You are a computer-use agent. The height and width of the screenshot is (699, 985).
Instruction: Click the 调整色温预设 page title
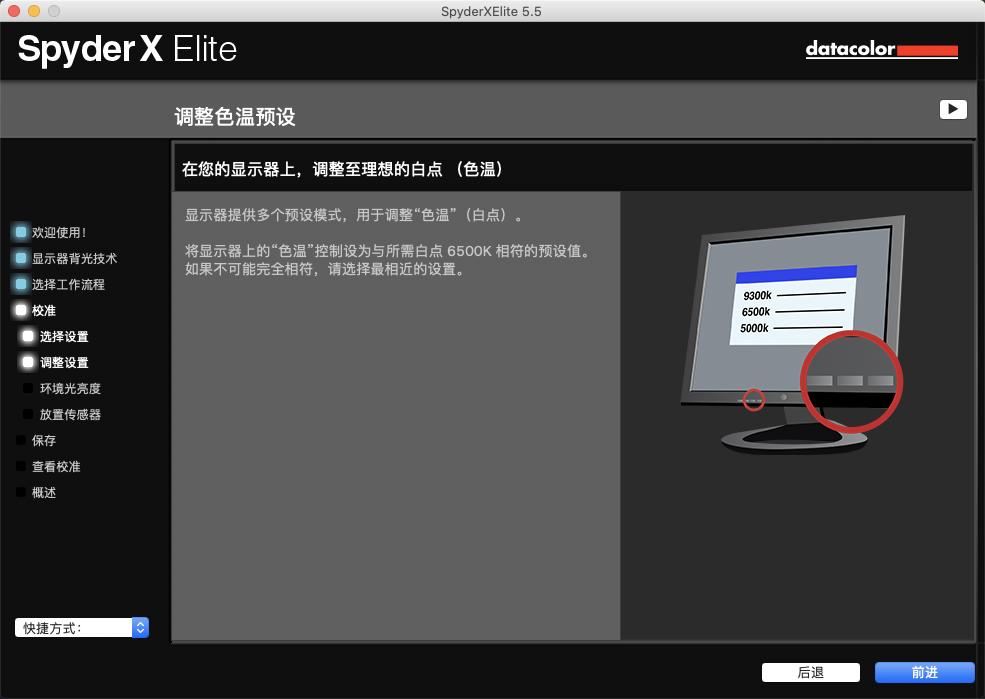coord(235,117)
